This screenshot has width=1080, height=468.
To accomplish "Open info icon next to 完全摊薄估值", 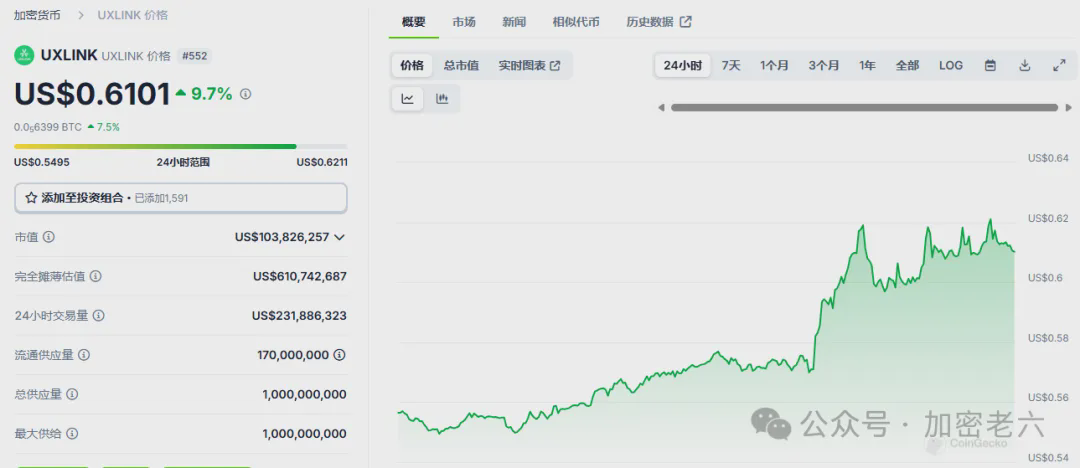I will [96, 276].
